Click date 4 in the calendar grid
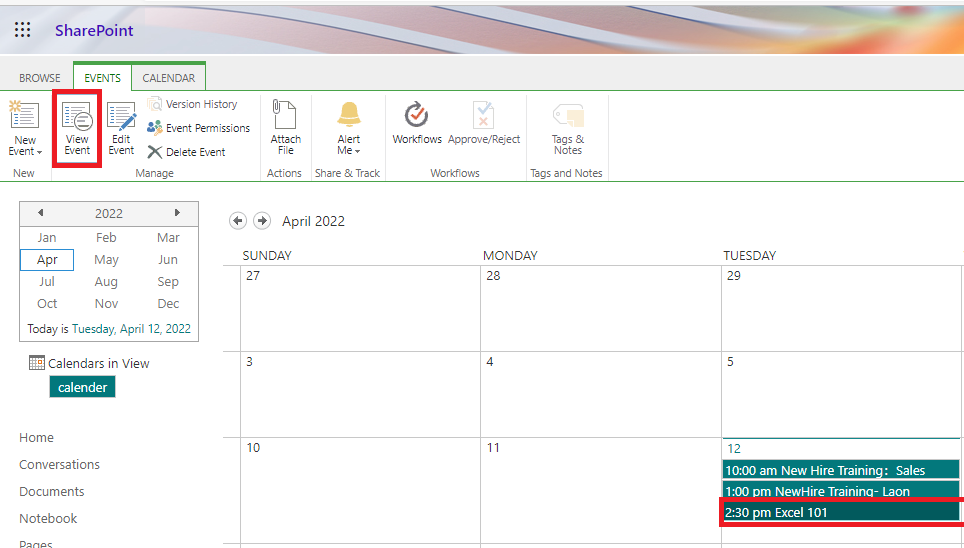Viewport: 964px width, 548px height. coord(489,362)
